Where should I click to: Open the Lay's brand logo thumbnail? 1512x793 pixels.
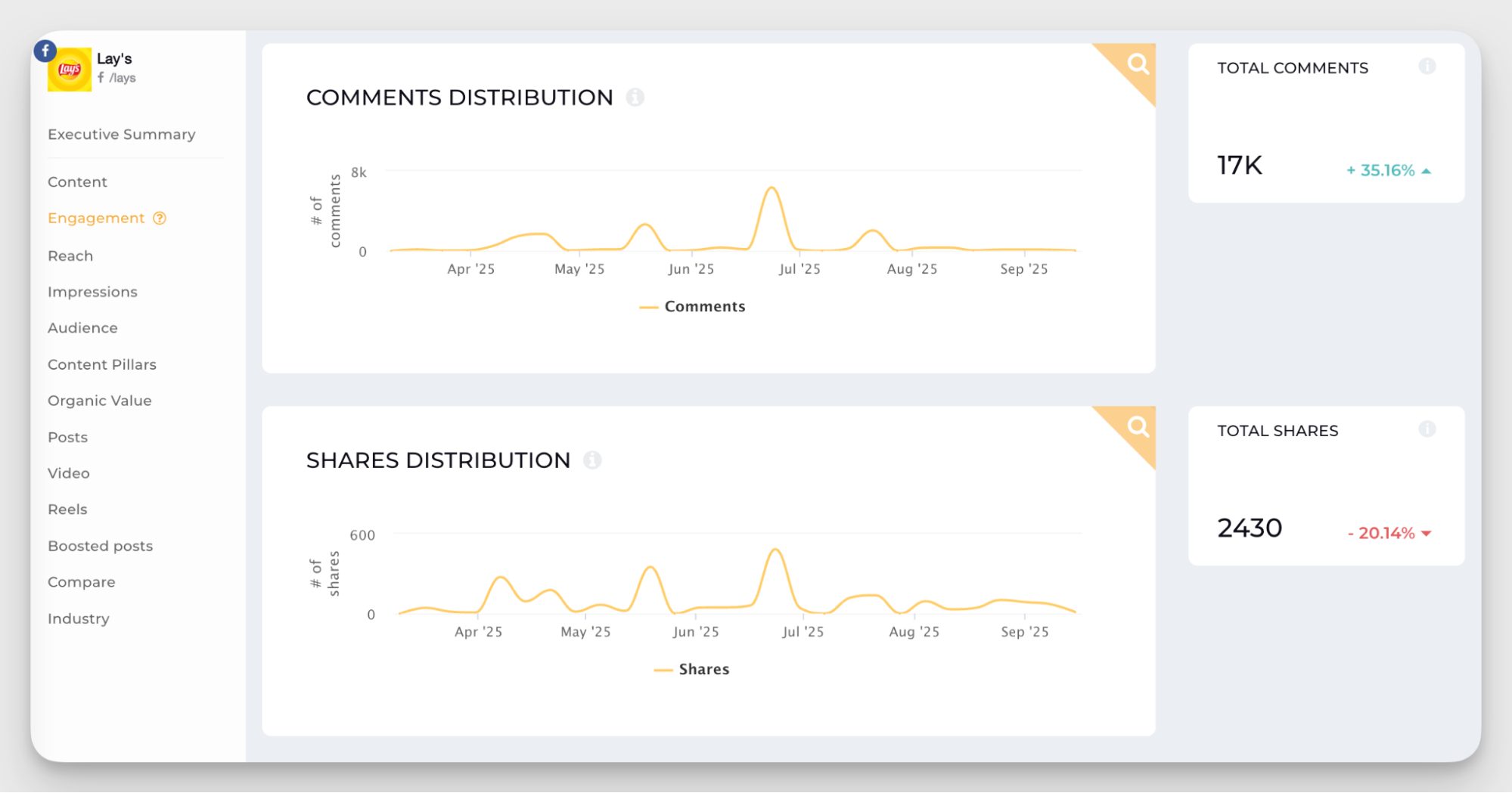click(70, 69)
